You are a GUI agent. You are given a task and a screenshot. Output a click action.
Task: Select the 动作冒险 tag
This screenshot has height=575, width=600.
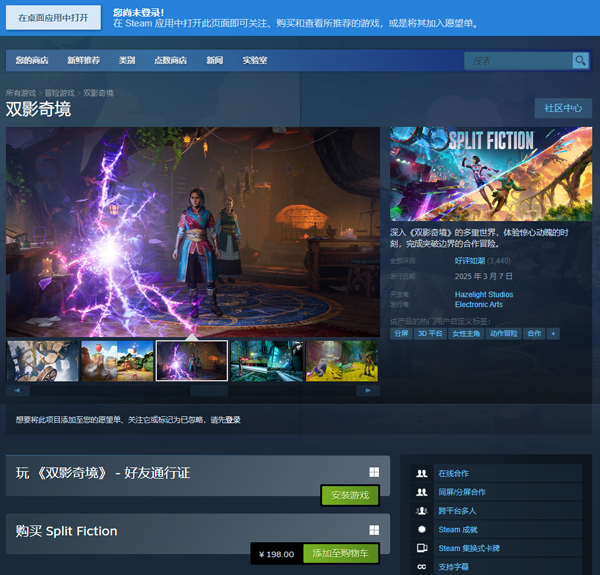coord(504,334)
